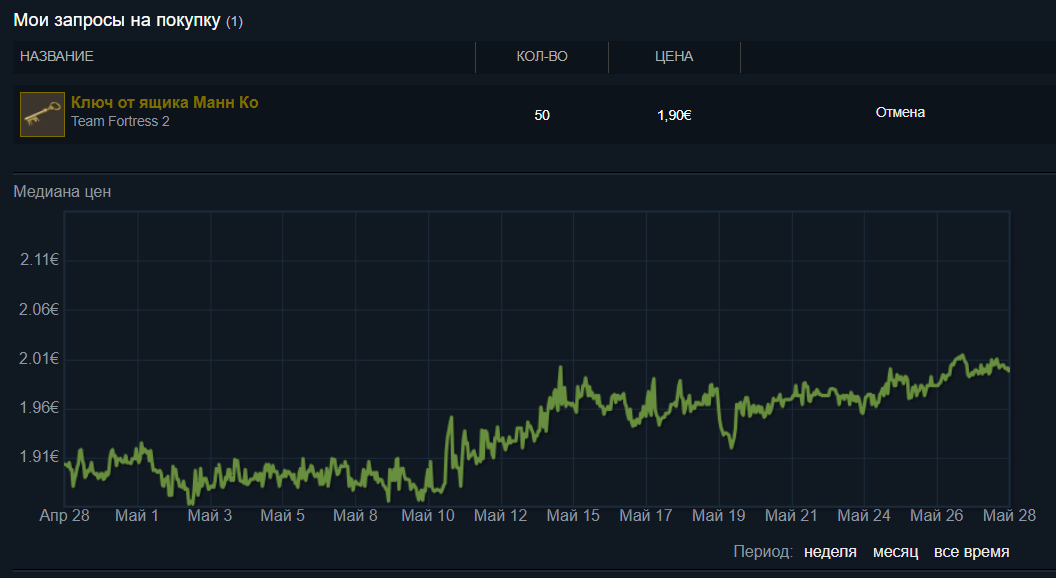
Task: Click the 'Май 24' x-axis label
Action: pos(864,515)
